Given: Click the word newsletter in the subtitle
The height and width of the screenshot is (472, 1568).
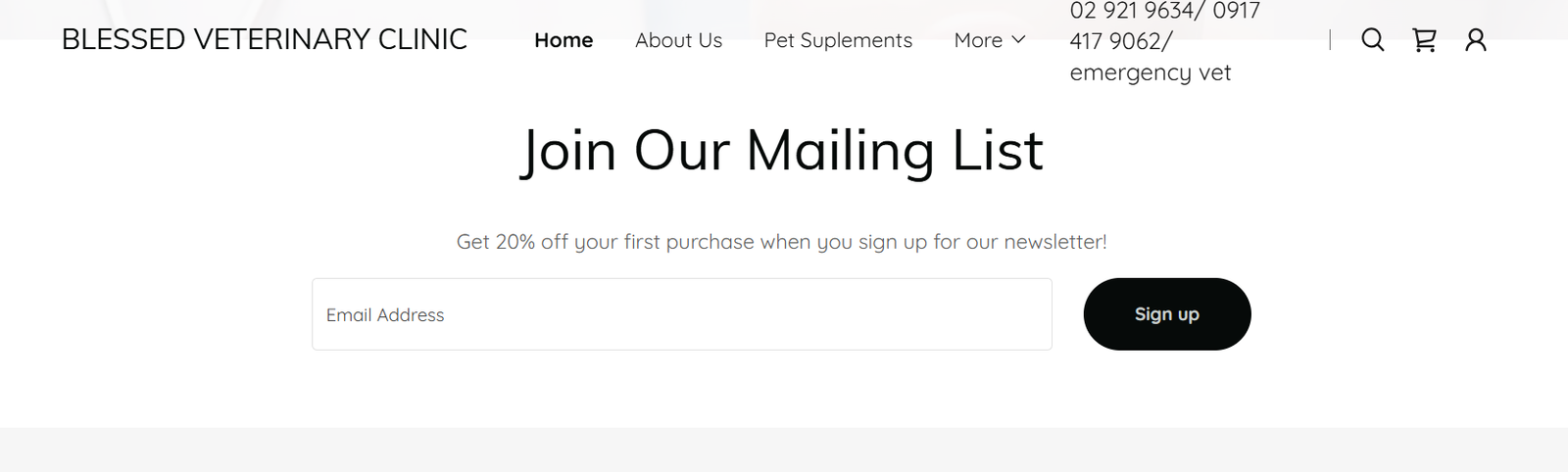Looking at the screenshot, I should point(1054,242).
